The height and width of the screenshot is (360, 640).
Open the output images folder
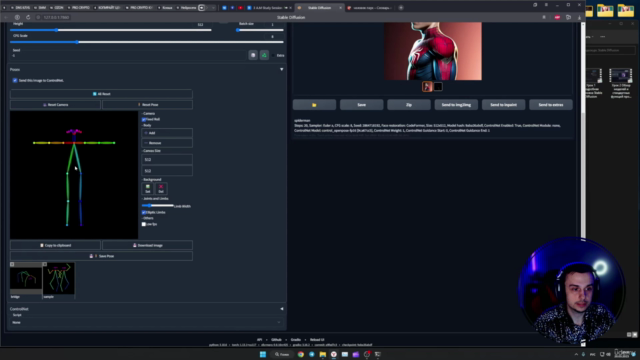coord(314,105)
